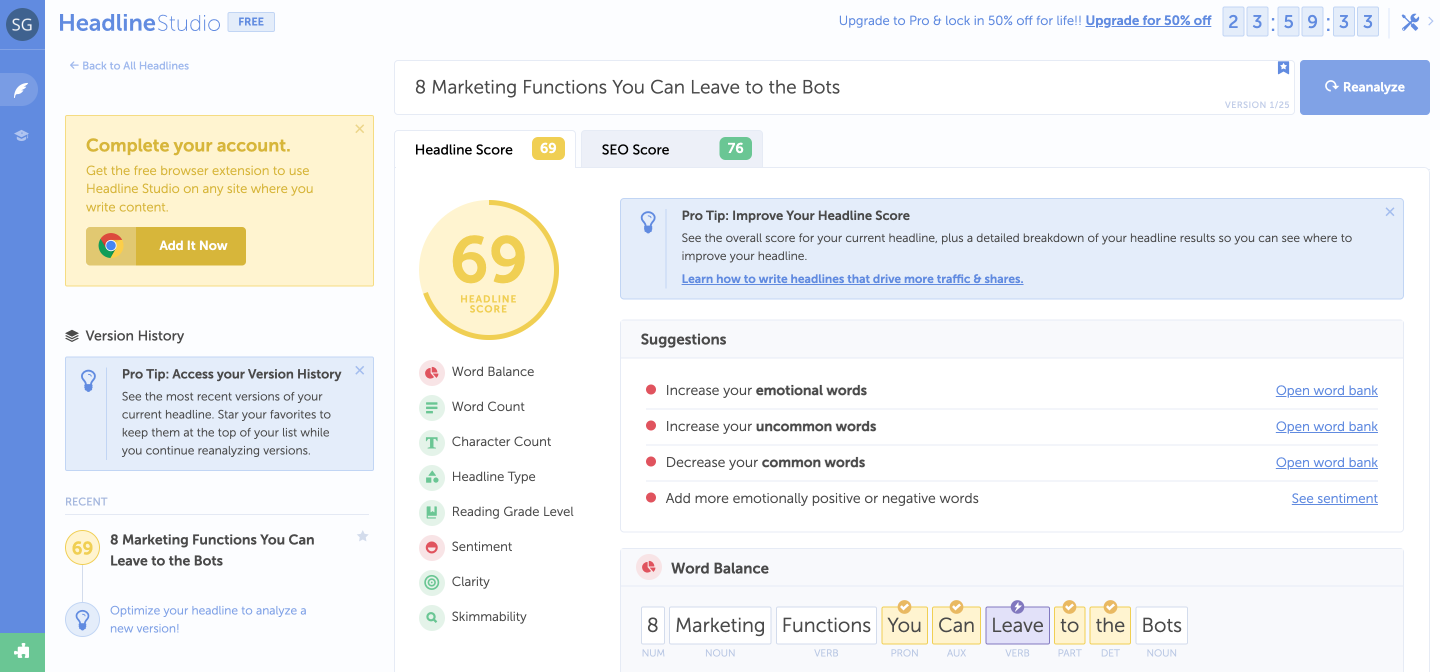Select the word 'You' in Word Balance
This screenshot has width=1440, height=672.
coord(904,625)
